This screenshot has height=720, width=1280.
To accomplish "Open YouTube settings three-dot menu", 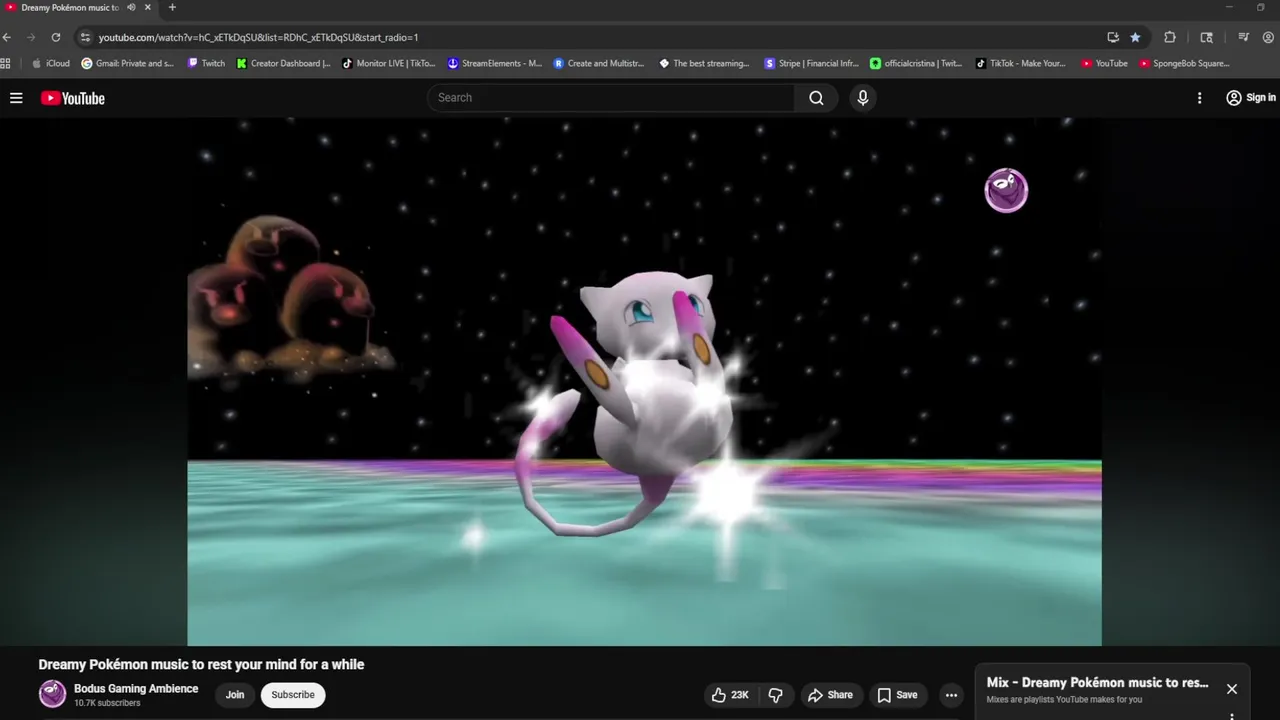I will click(x=1200, y=98).
